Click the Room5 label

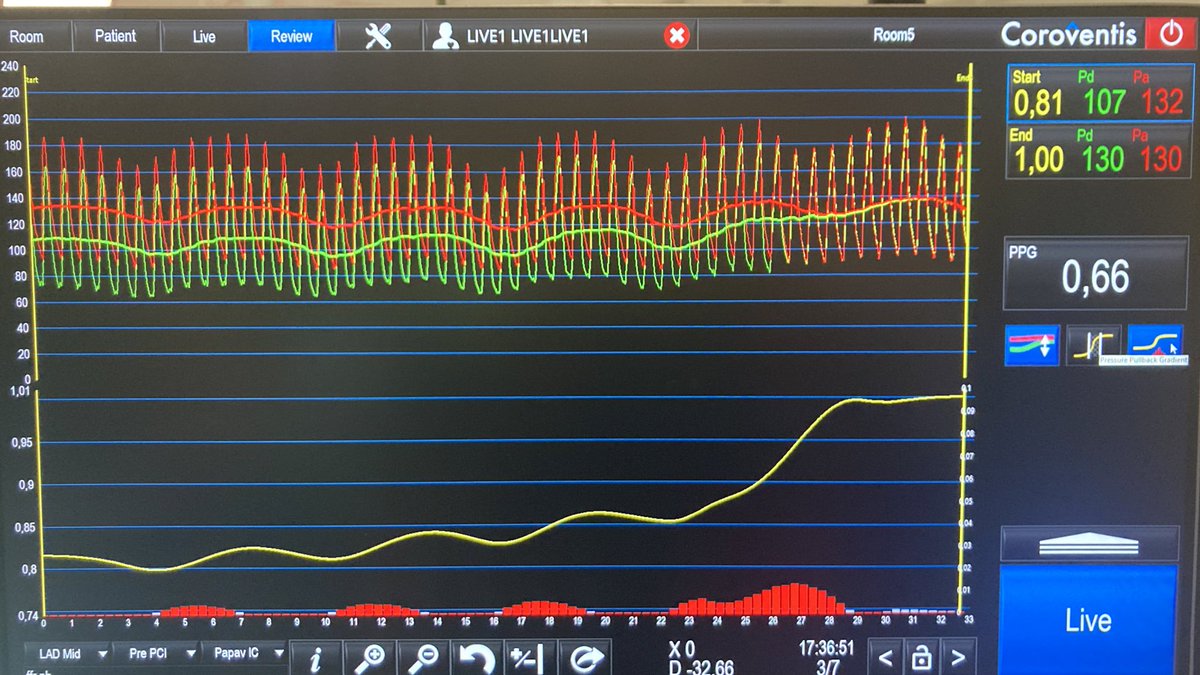click(x=893, y=35)
